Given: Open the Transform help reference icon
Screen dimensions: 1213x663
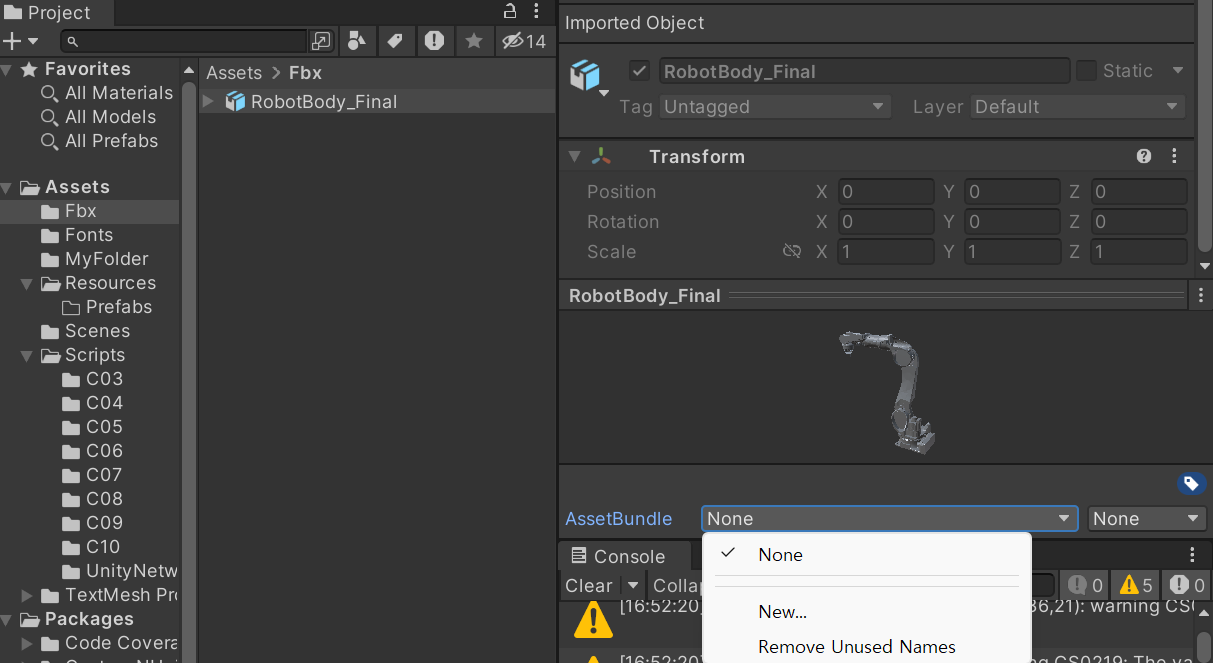Looking at the screenshot, I should click(x=1144, y=157).
